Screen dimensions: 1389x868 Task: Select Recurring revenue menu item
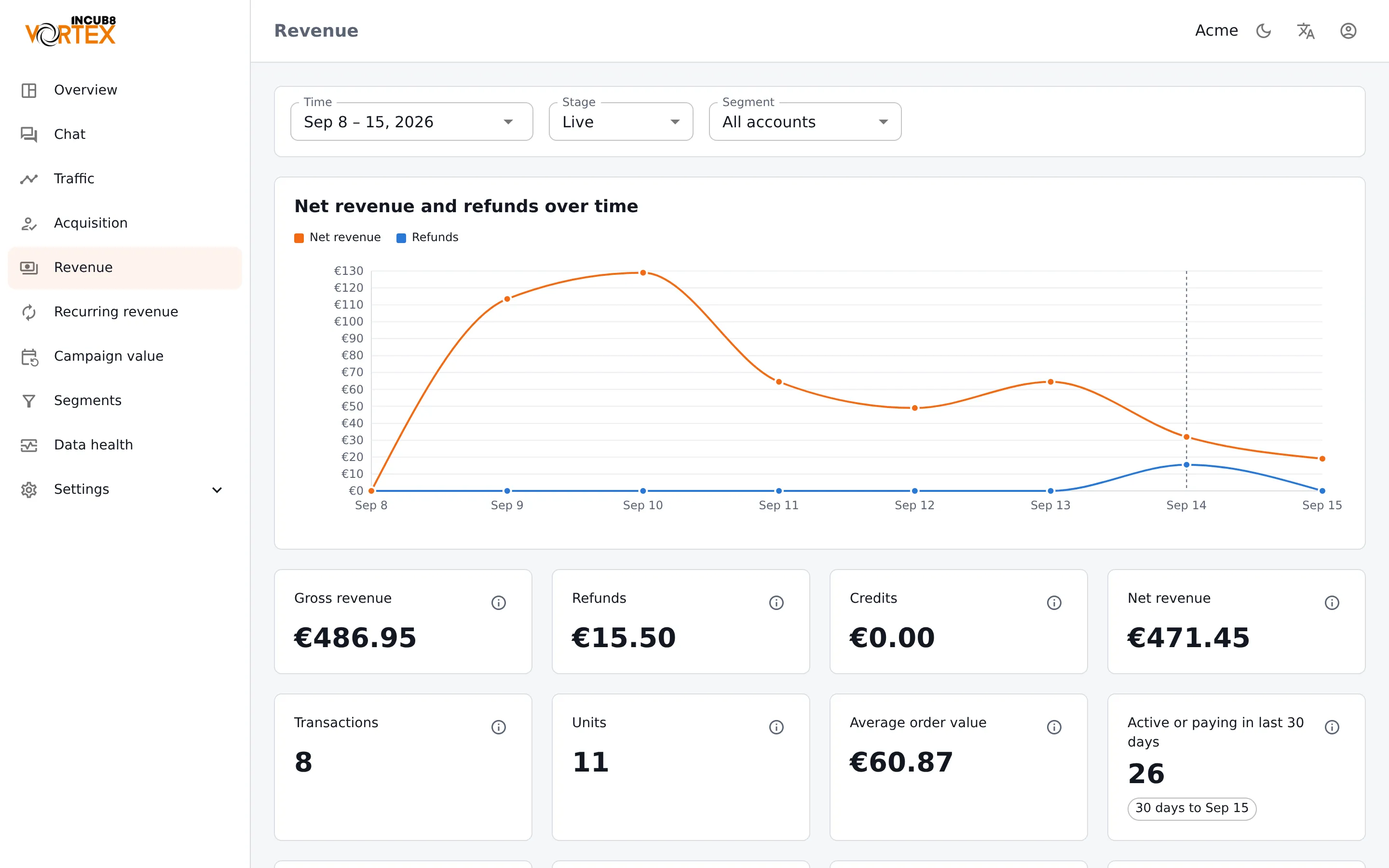point(125,312)
